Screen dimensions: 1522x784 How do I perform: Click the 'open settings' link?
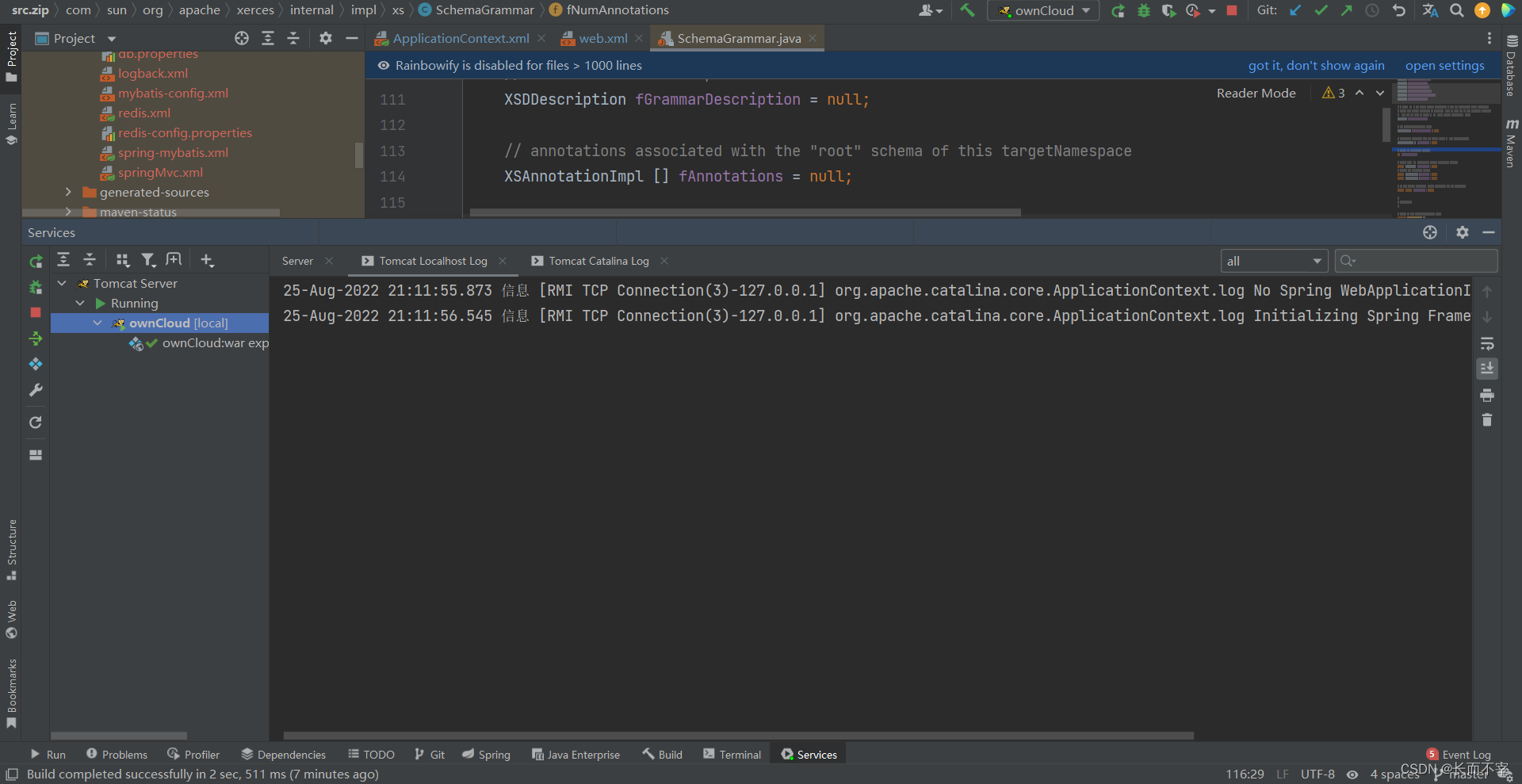click(1444, 65)
